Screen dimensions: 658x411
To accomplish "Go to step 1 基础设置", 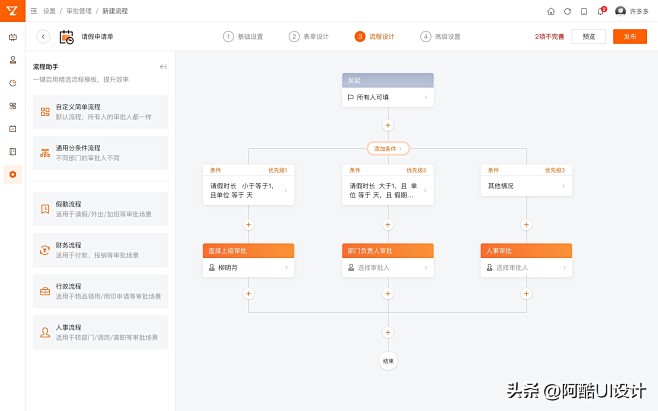I will point(243,37).
